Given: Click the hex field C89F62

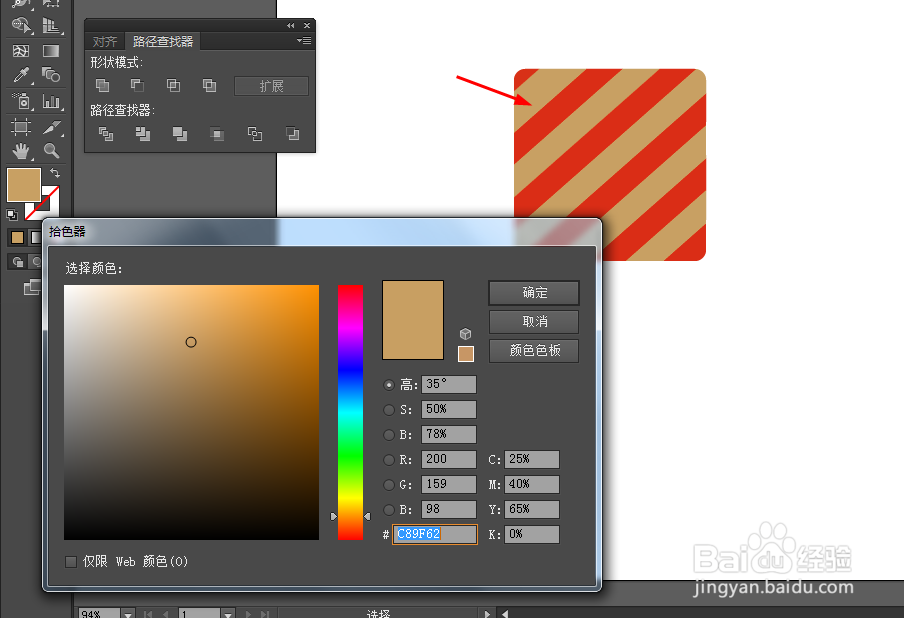Looking at the screenshot, I should coord(435,534).
